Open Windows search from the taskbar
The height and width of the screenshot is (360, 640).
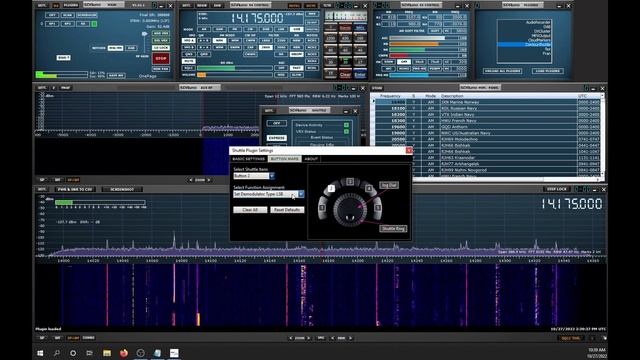click(56, 353)
